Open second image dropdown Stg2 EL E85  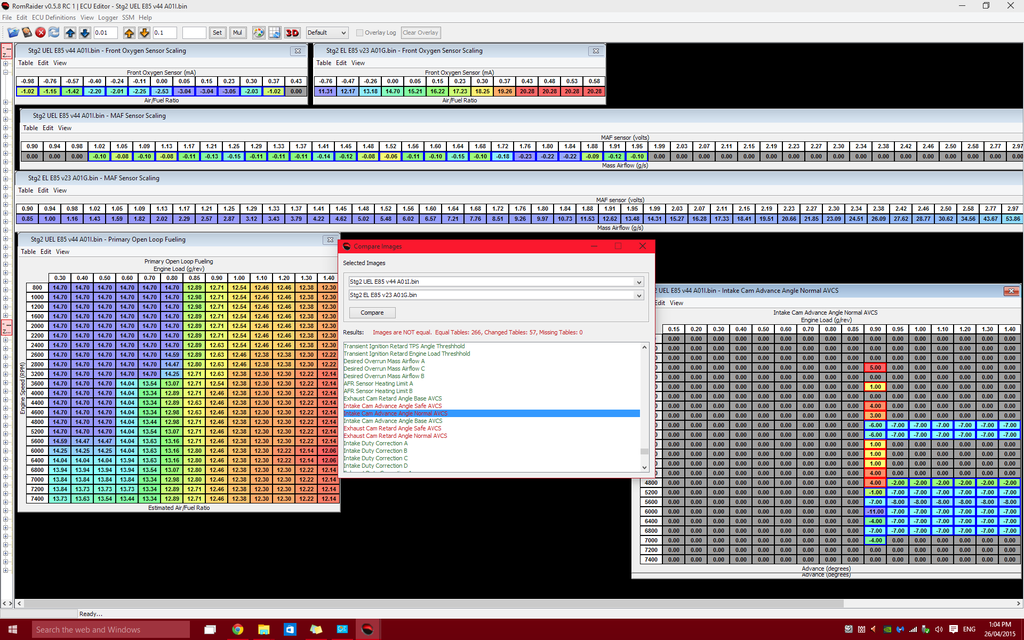(494, 295)
